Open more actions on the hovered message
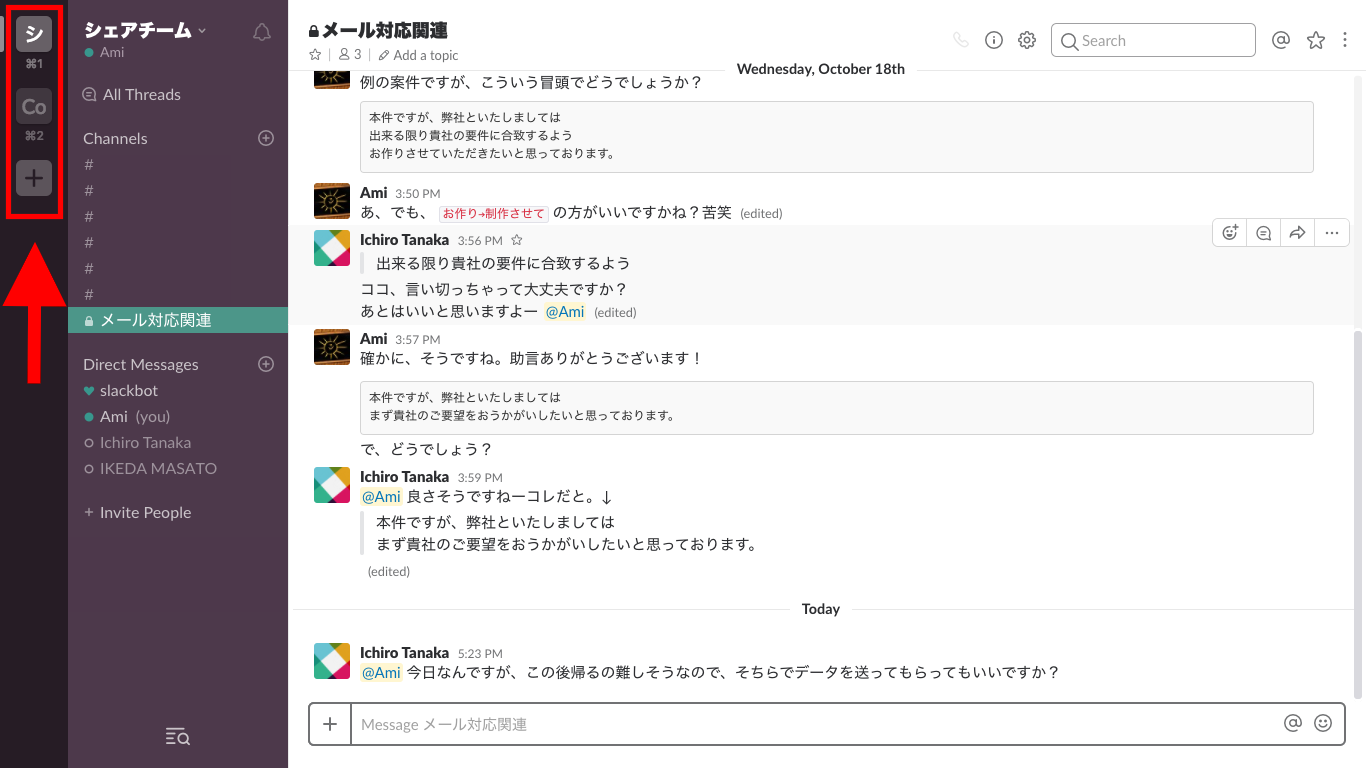 [1331, 232]
